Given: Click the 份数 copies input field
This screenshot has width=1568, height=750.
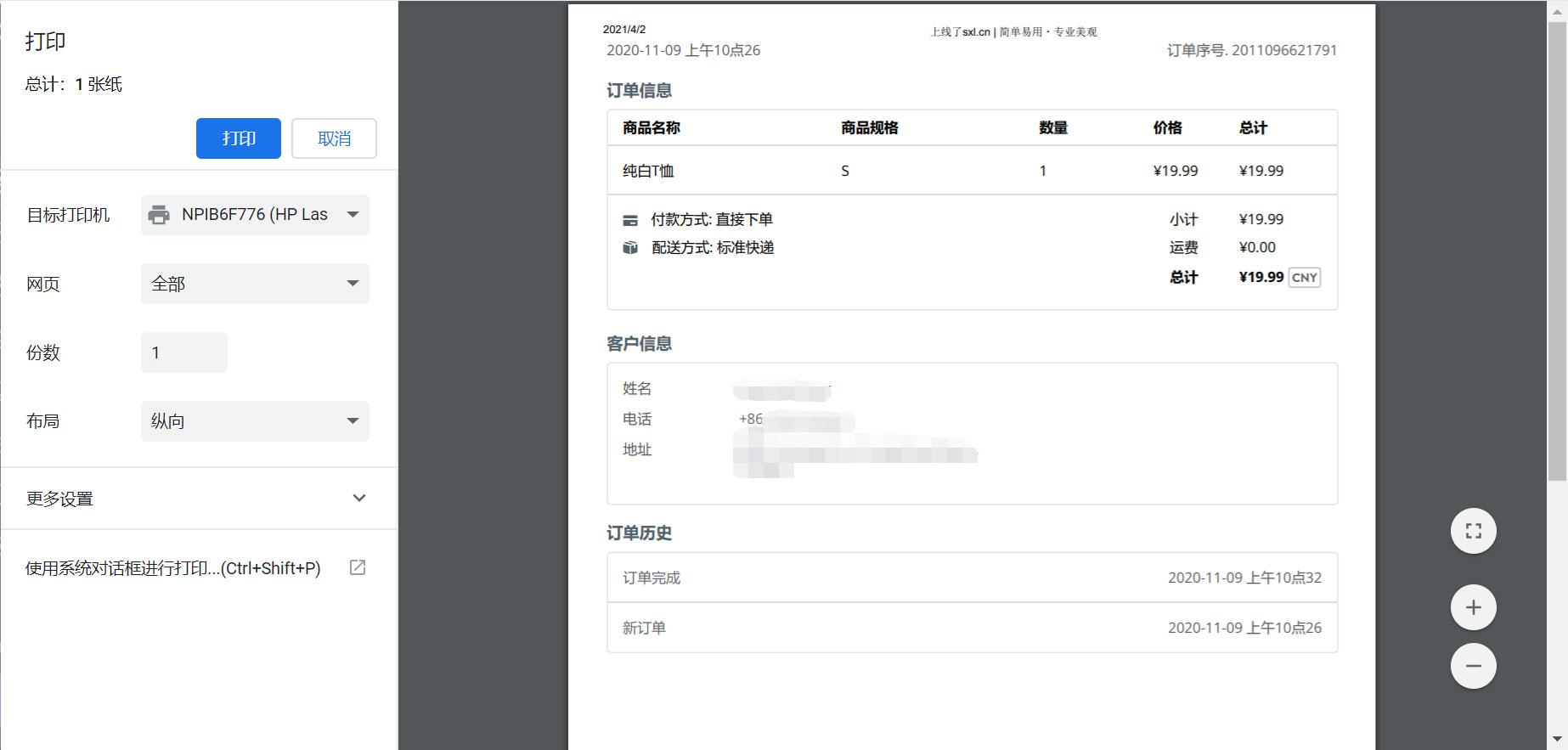Looking at the screenshot, I should coord(184,352).
